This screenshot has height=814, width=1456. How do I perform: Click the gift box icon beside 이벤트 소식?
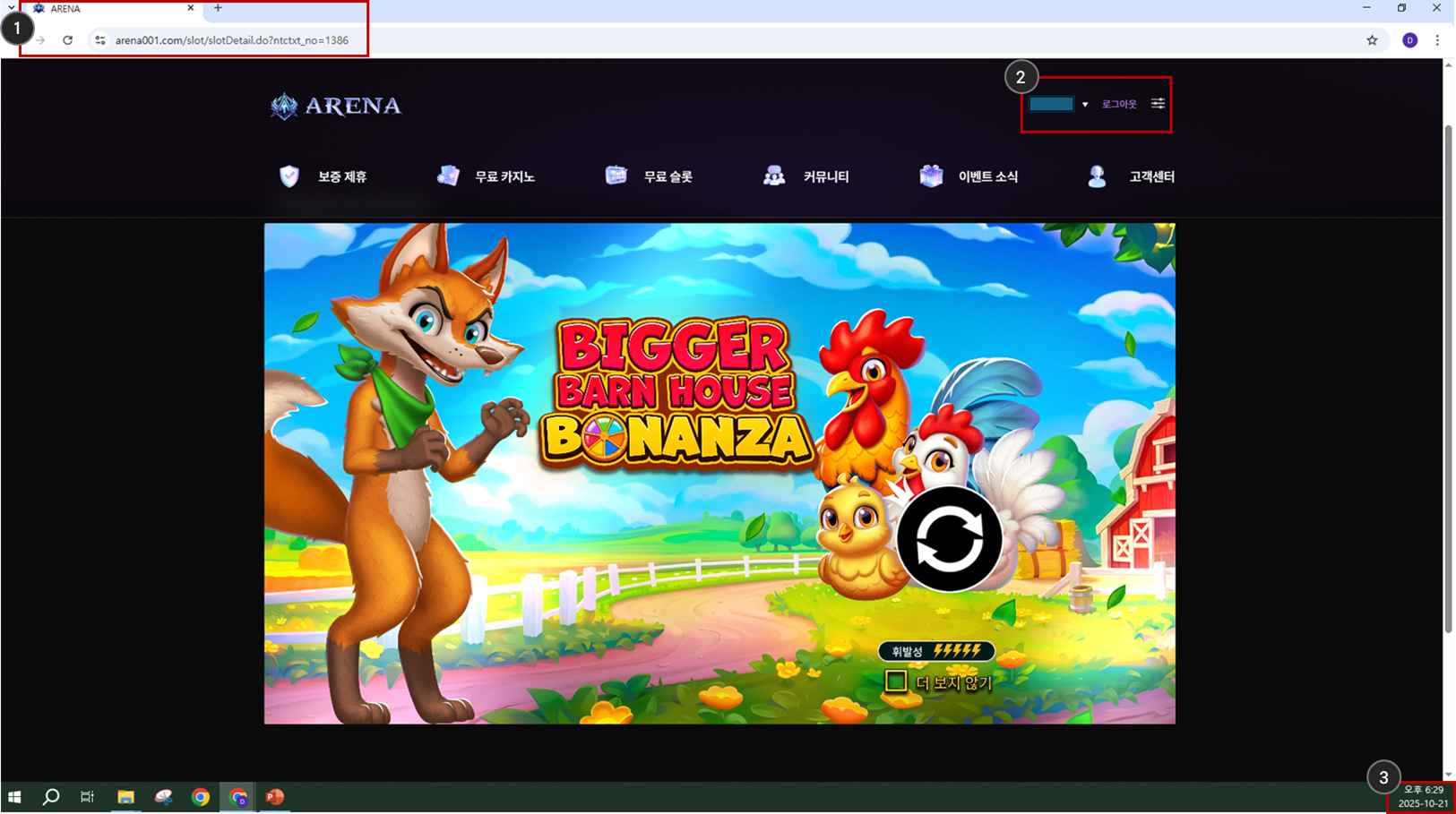pos(931,176)
